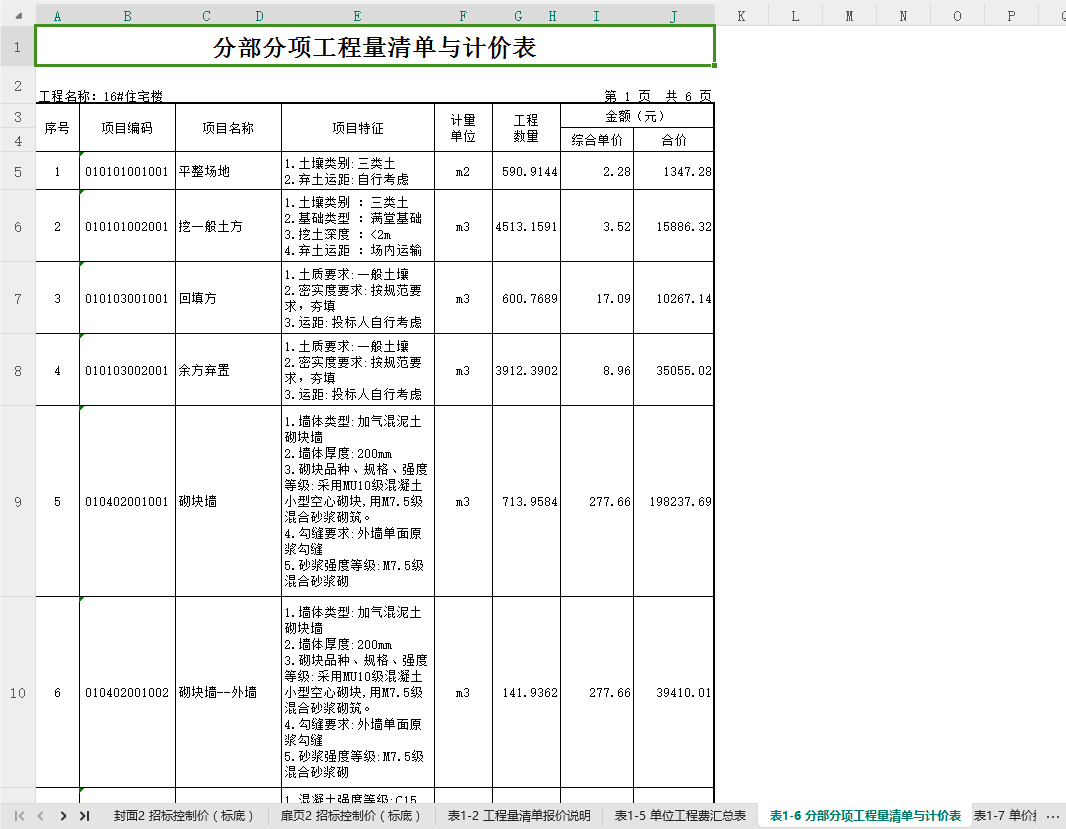This screenshot has height=829, width=1066.
Task: Click the 工程名称: 16#住宅楼 cell
Action: click(x=101, y=96)
